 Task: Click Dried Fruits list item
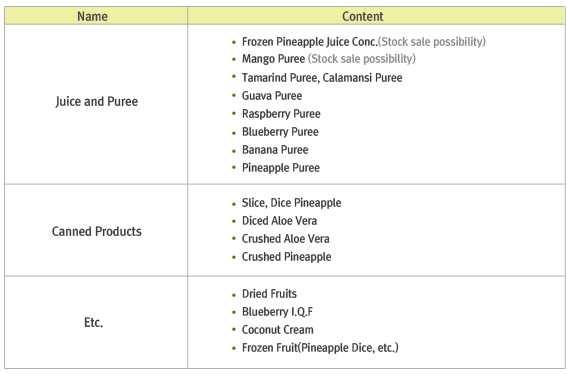269,294
